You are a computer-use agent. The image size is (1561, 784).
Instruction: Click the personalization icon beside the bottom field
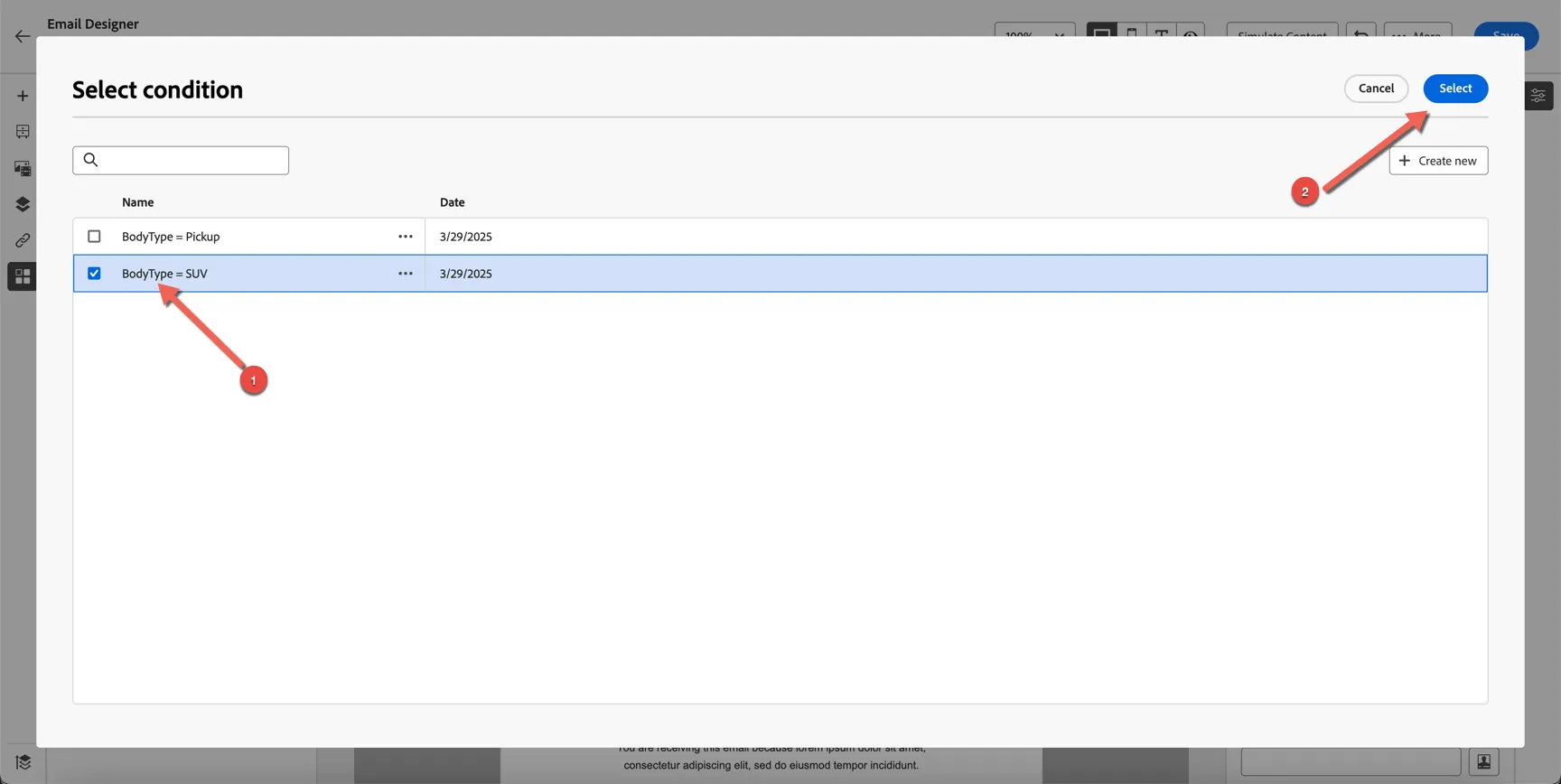tap(1484, 762)
